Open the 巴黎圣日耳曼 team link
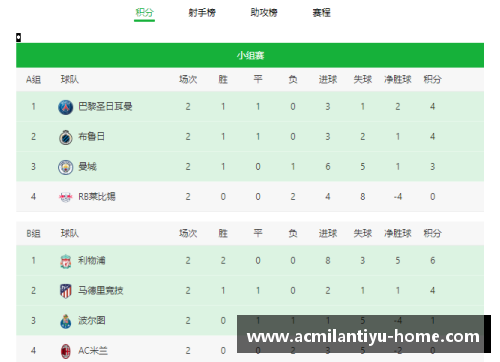This screenshot has width=500, height=362. tap(105, 106)
